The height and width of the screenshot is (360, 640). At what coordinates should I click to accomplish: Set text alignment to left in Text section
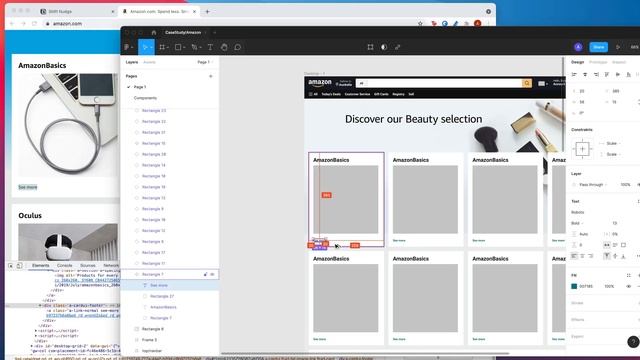pos(574,256)
